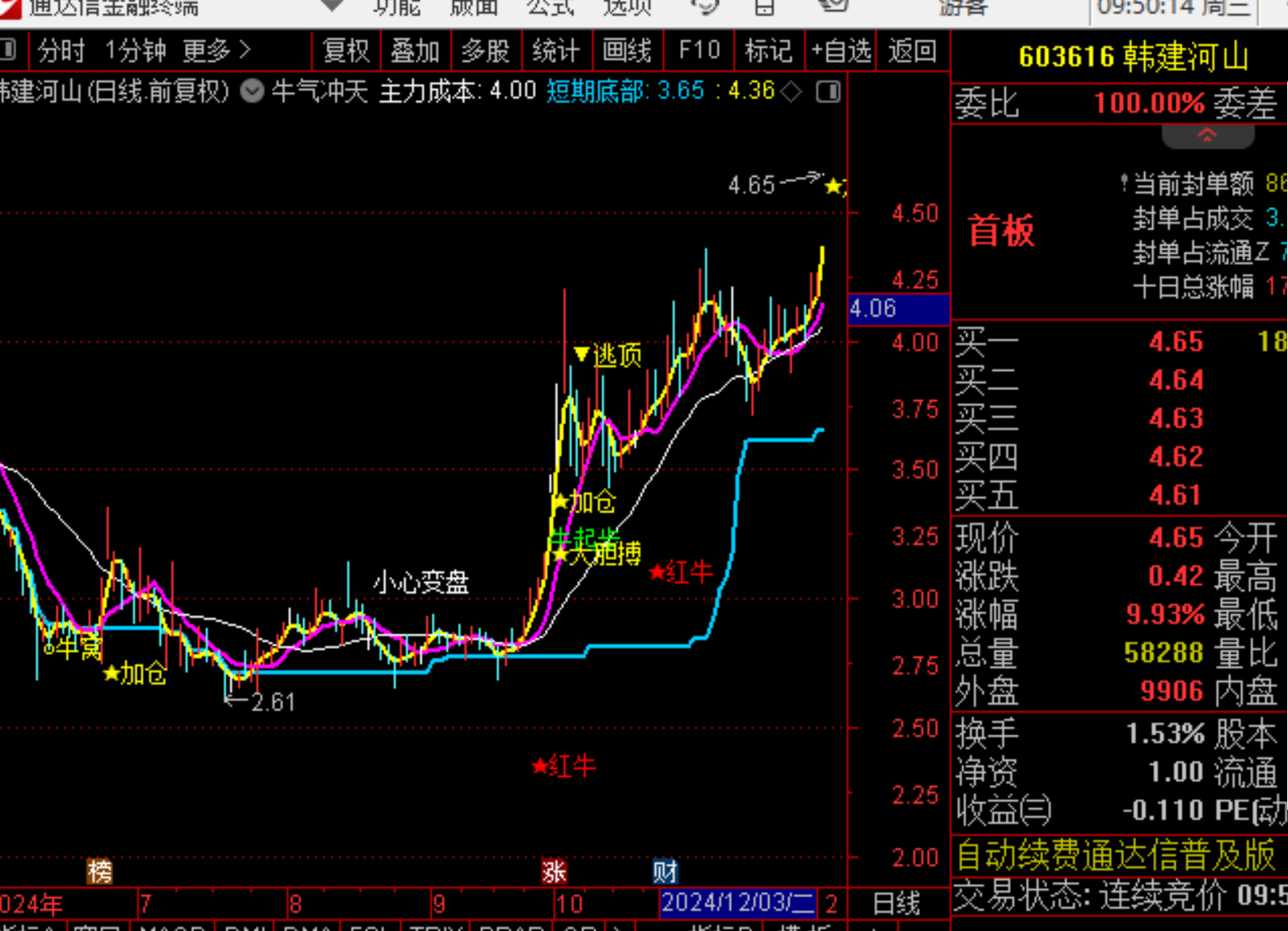
Task: Click the 换手 value 1.53%
Action: [1166, 734]
